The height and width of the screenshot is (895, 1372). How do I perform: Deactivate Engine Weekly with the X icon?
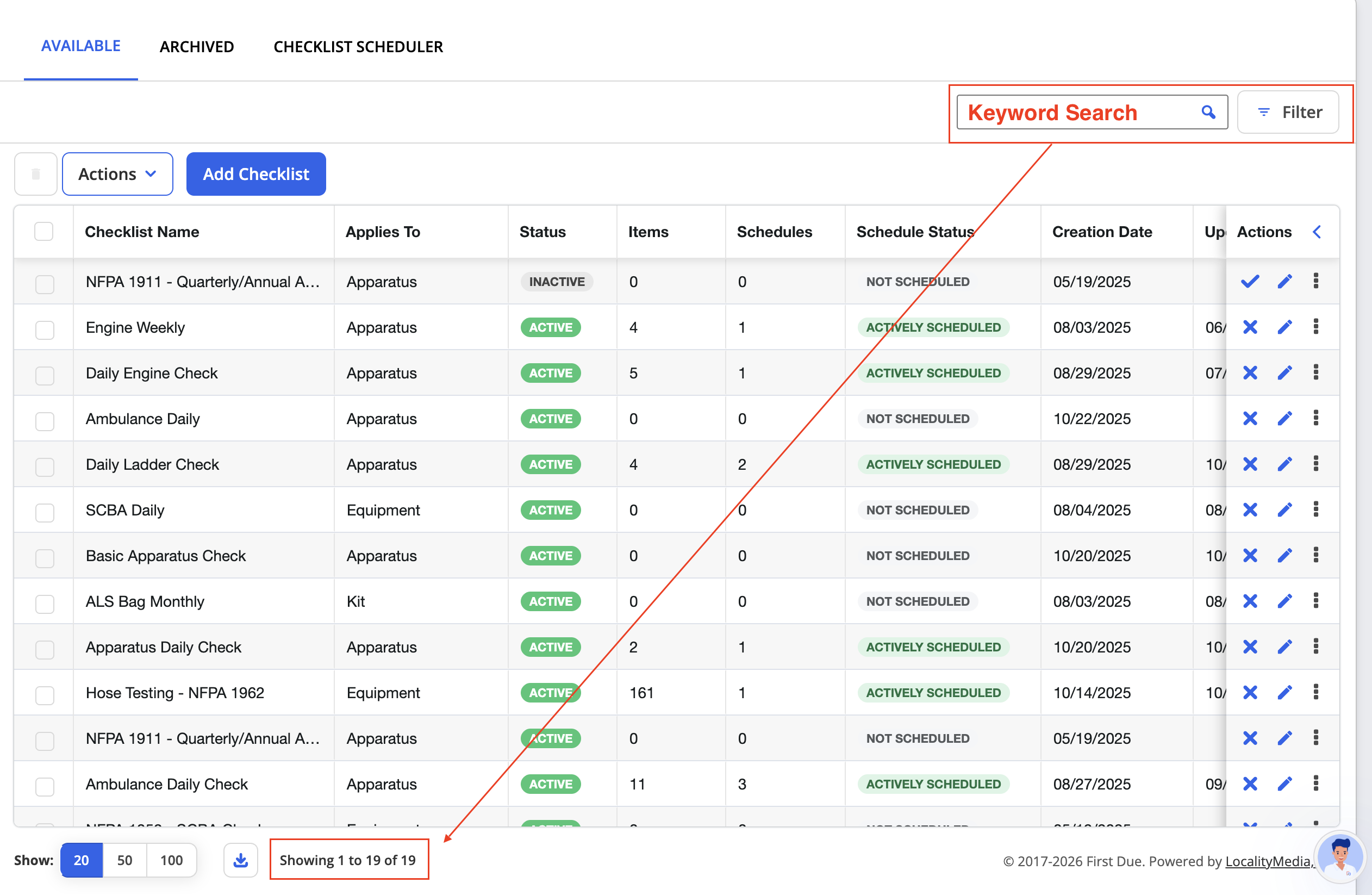coord(1250,327)
